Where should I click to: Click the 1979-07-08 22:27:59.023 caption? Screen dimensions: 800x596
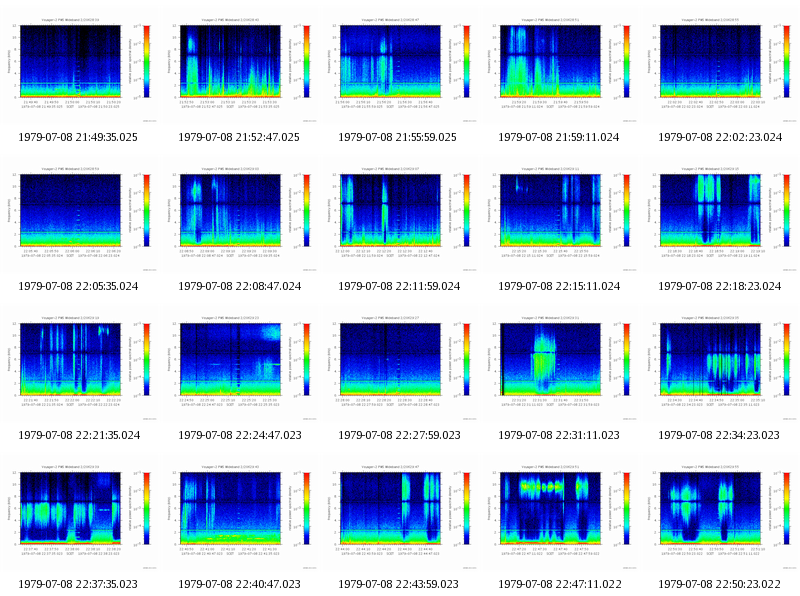pos(399,435)
